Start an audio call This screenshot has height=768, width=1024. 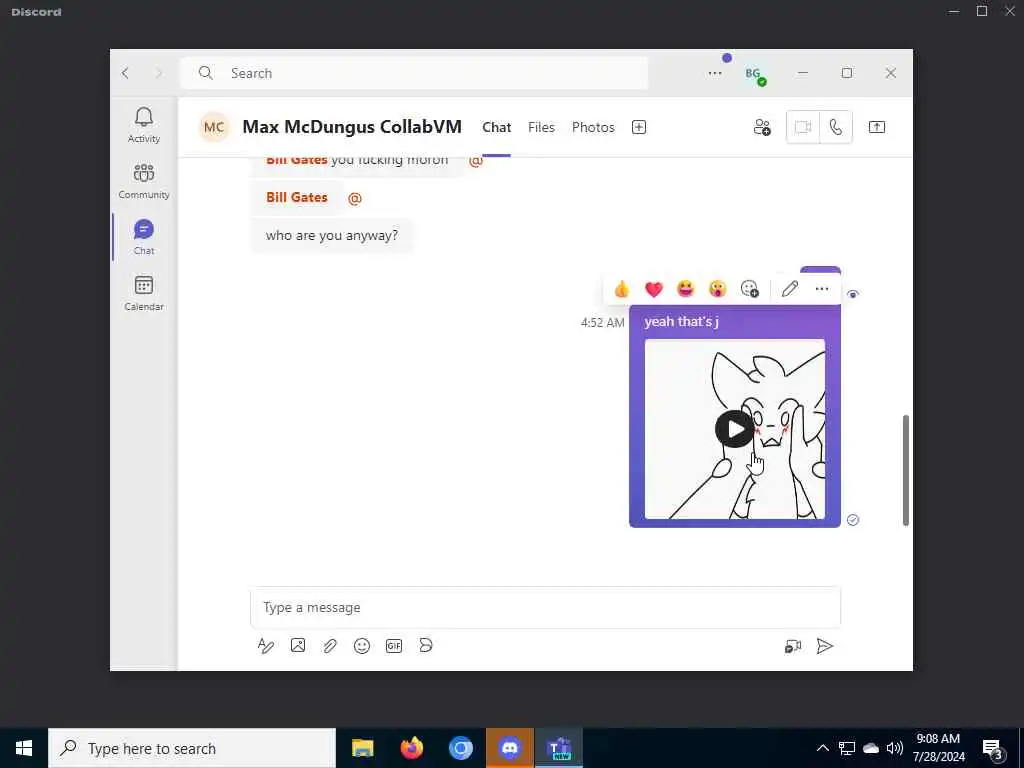click(836, 127)
